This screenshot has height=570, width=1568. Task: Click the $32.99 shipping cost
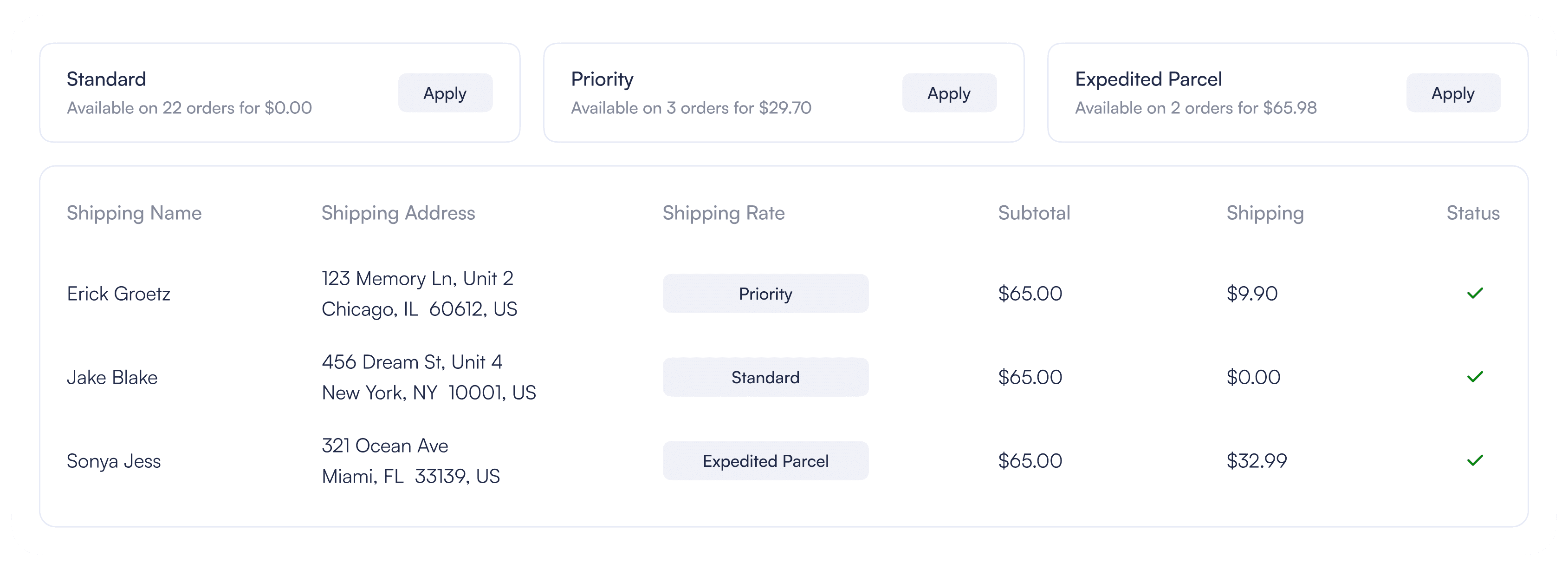[x=1257, y=461]
